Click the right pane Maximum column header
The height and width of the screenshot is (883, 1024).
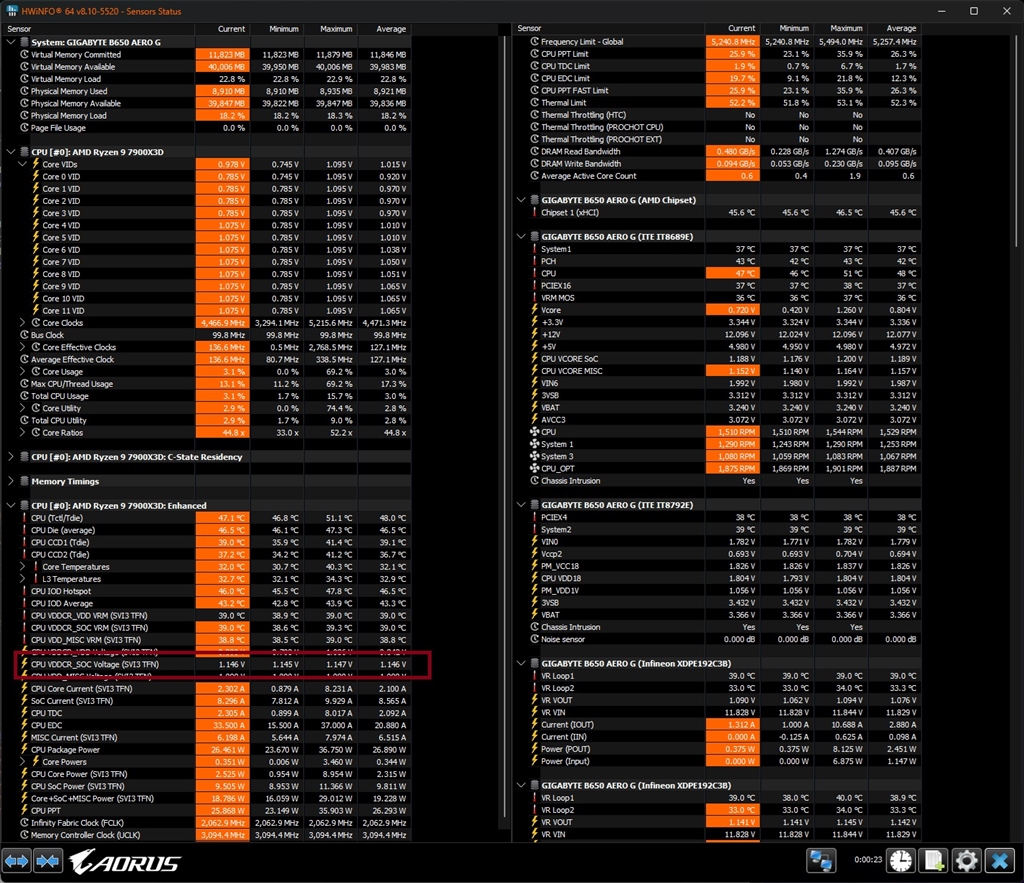pos(840,29)
